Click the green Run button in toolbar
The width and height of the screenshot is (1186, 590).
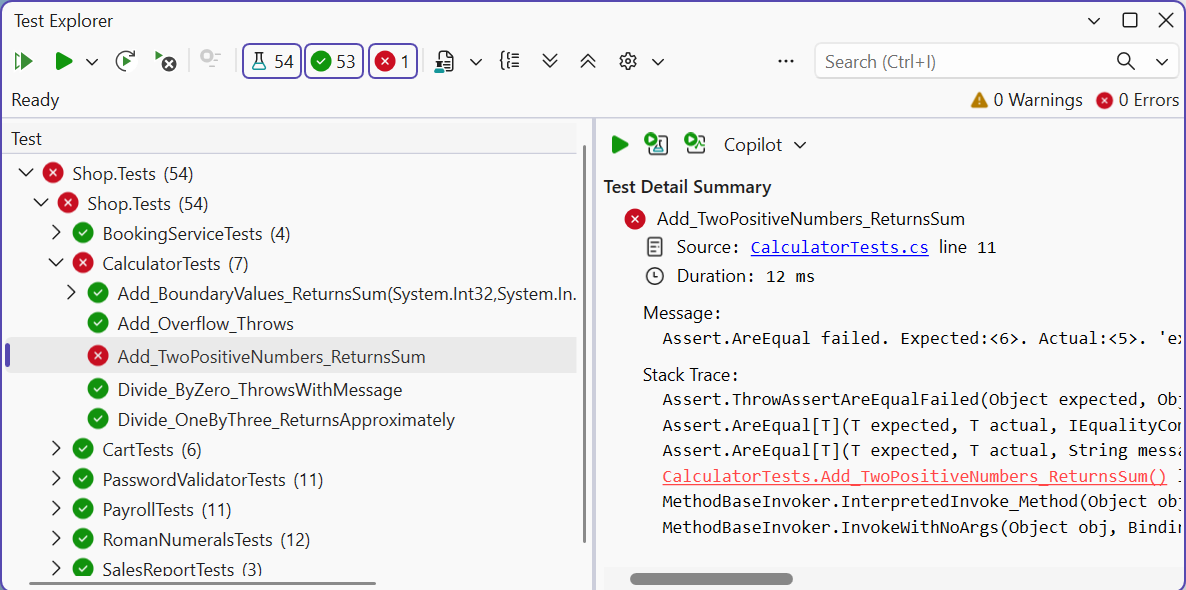tap(64, 61)
